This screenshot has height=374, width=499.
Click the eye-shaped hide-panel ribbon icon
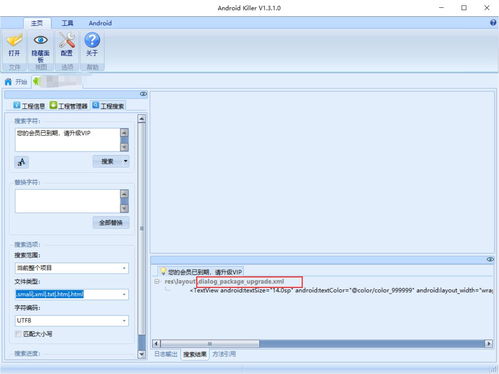40,40
